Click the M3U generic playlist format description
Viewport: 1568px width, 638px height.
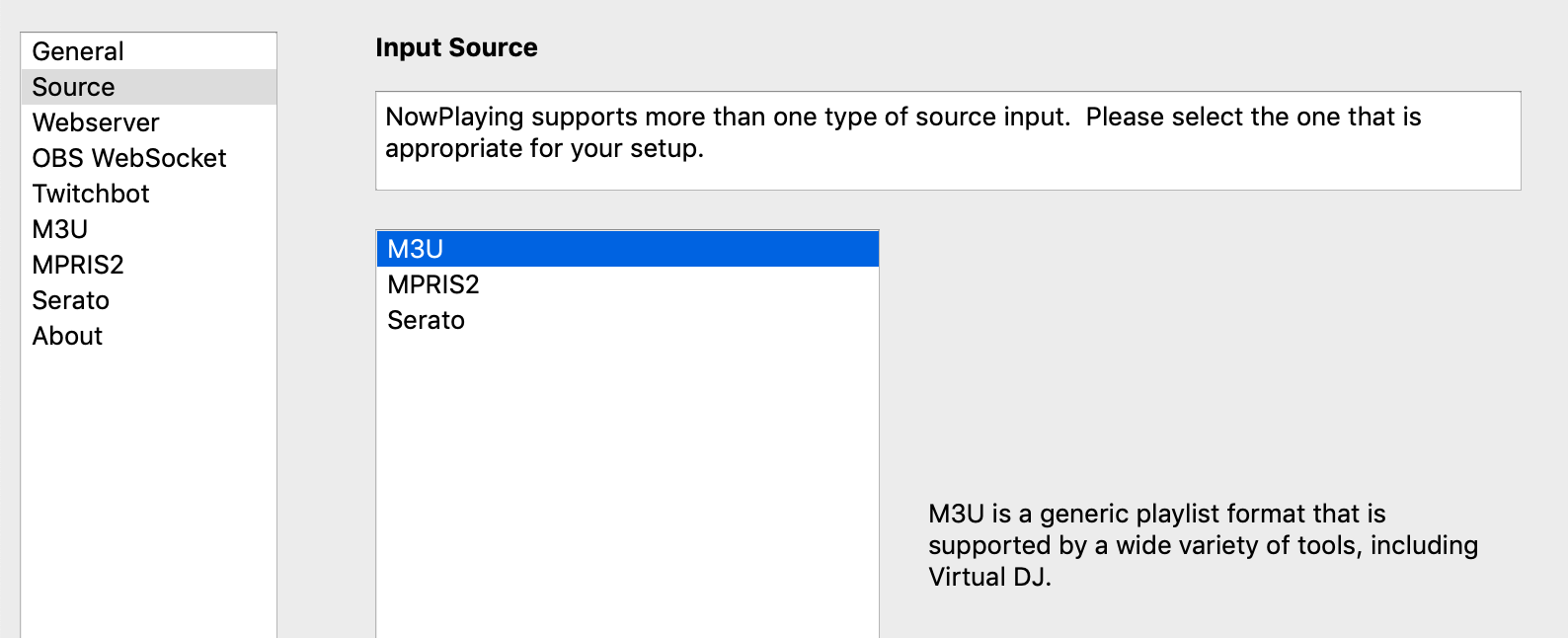pyautogui.click(x=1203, y=544)
